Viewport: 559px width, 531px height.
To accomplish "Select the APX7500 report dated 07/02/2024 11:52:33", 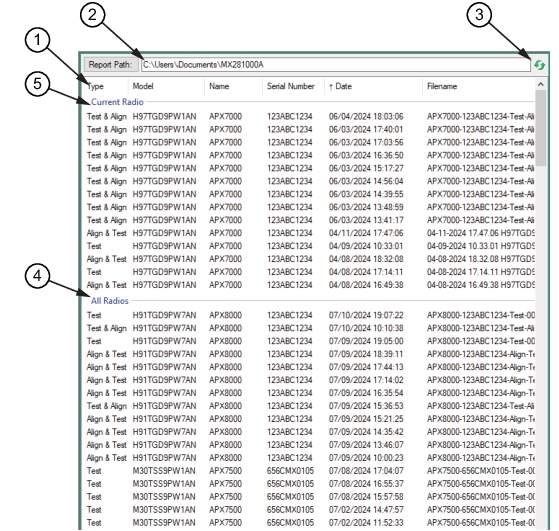I will 310,523.
